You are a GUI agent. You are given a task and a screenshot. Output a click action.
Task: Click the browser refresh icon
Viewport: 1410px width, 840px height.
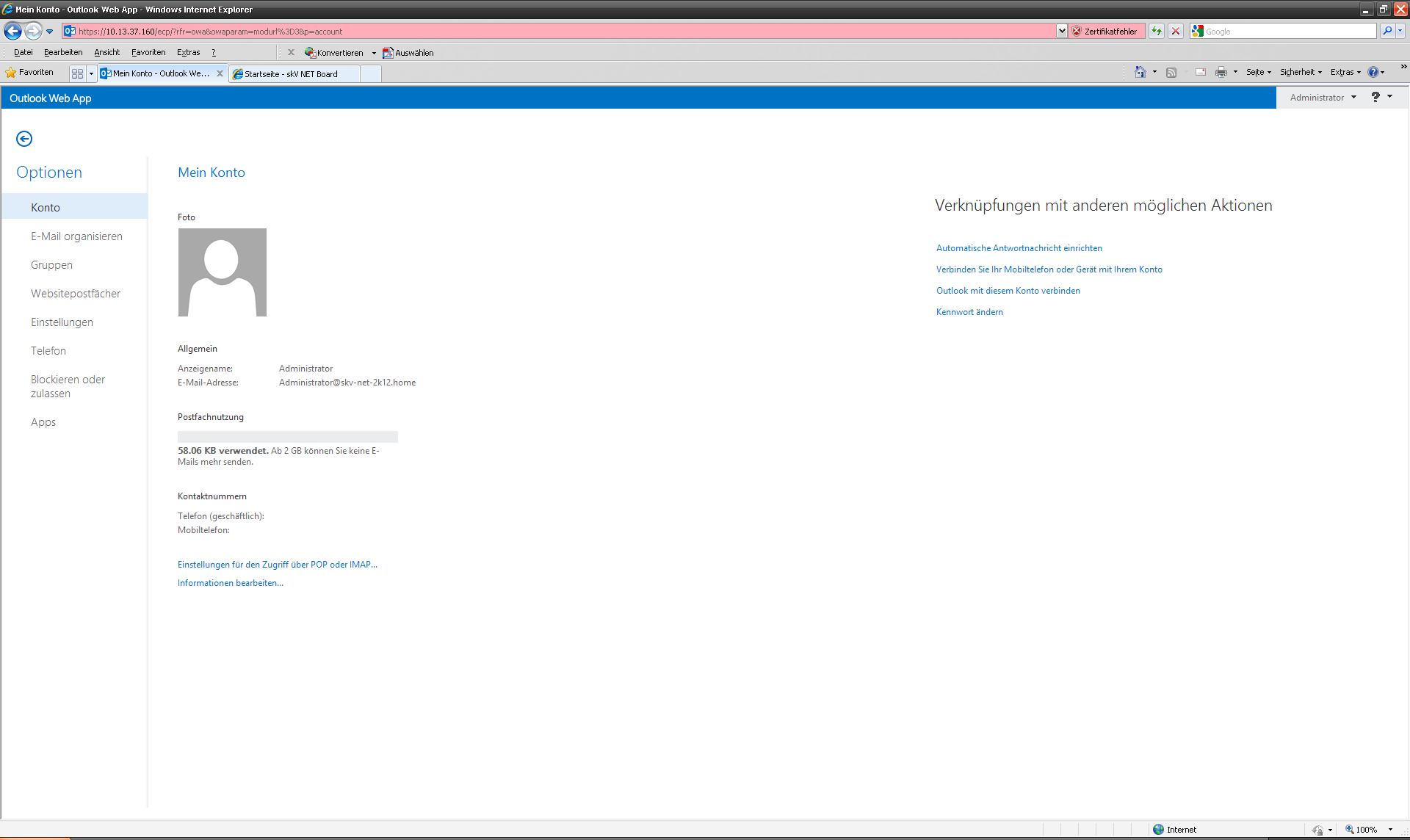tap(1157, 31)
